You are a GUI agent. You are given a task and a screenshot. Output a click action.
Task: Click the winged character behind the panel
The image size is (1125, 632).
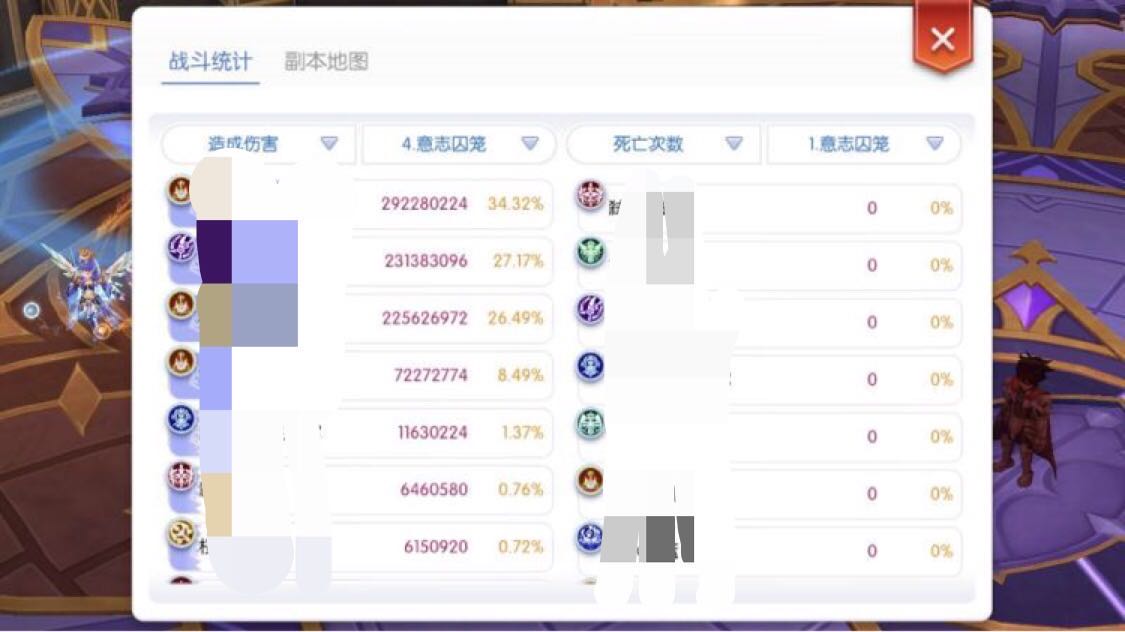point(88,291)
